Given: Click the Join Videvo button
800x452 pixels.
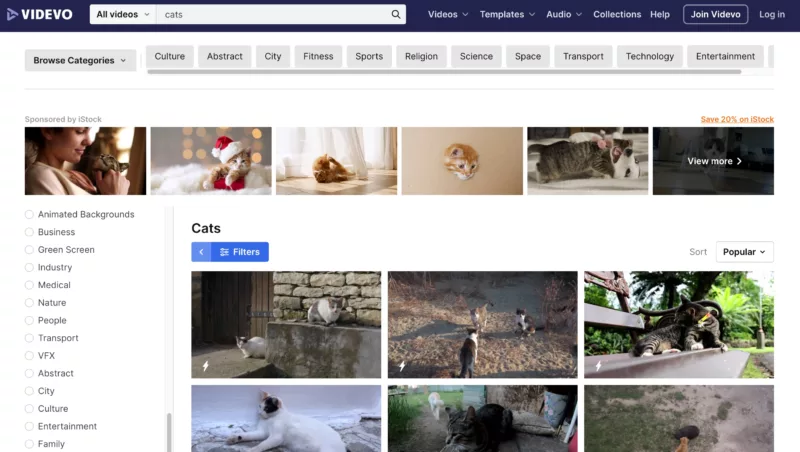Looking at the screenshot, I should coord(715,15).
